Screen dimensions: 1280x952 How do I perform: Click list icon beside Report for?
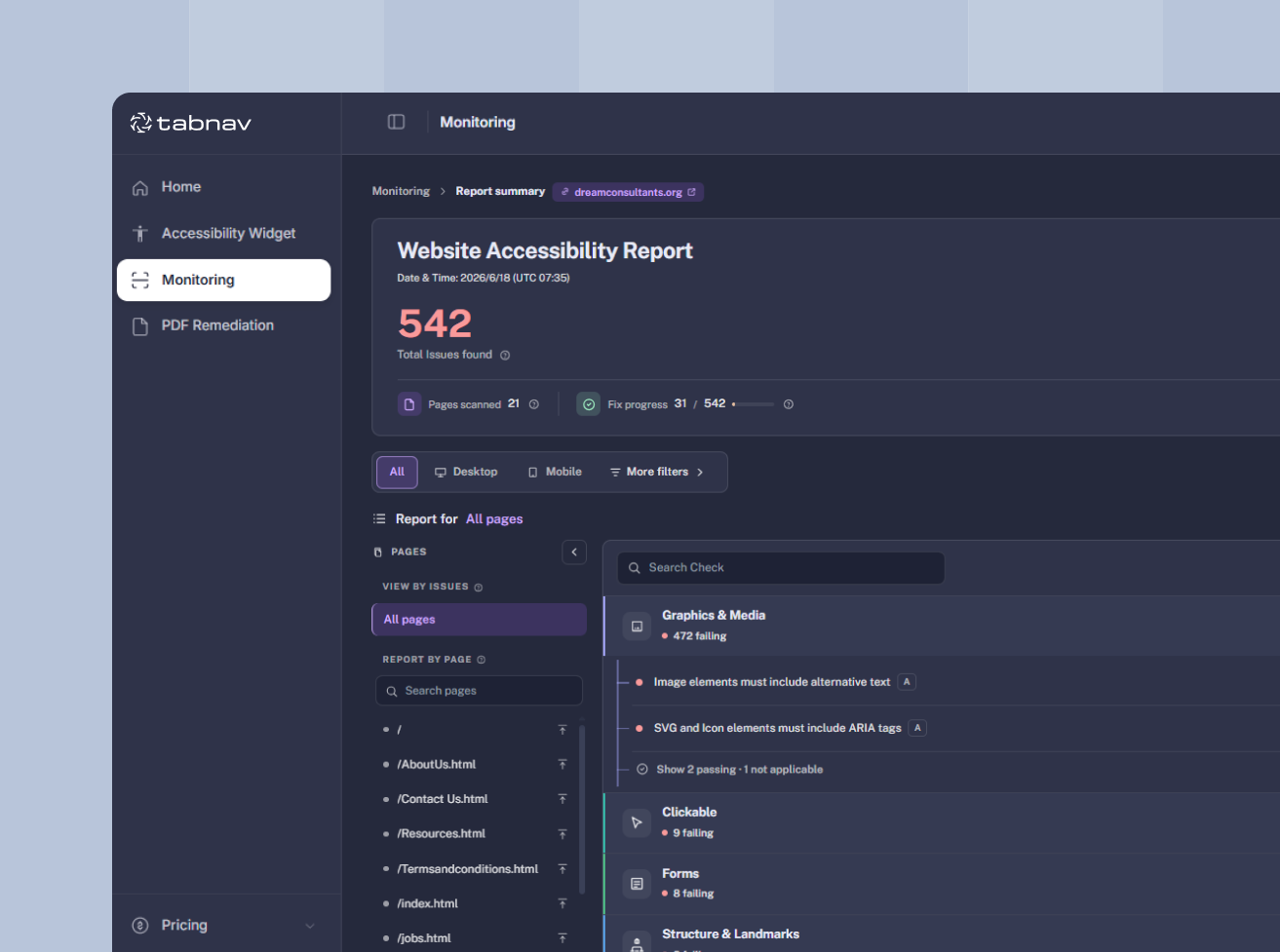coord(379,519)
